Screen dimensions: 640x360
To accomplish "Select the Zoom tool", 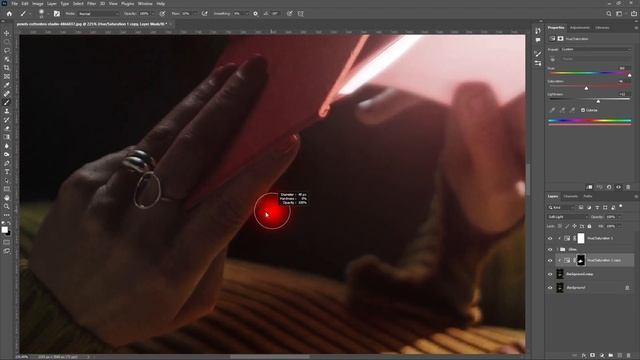I will coord(7,207).
